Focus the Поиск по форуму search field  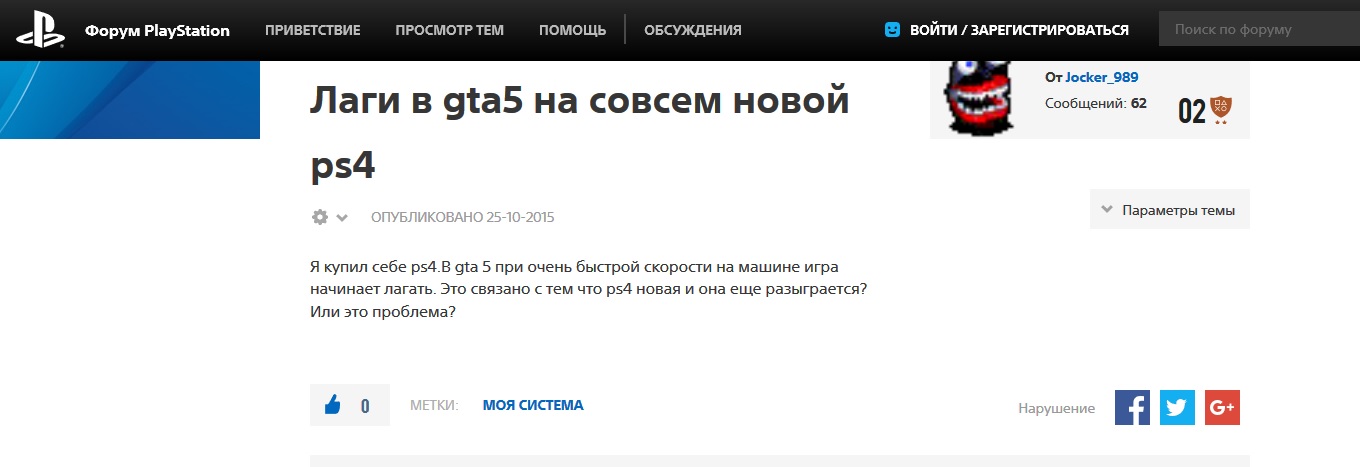coord(1259,30)
